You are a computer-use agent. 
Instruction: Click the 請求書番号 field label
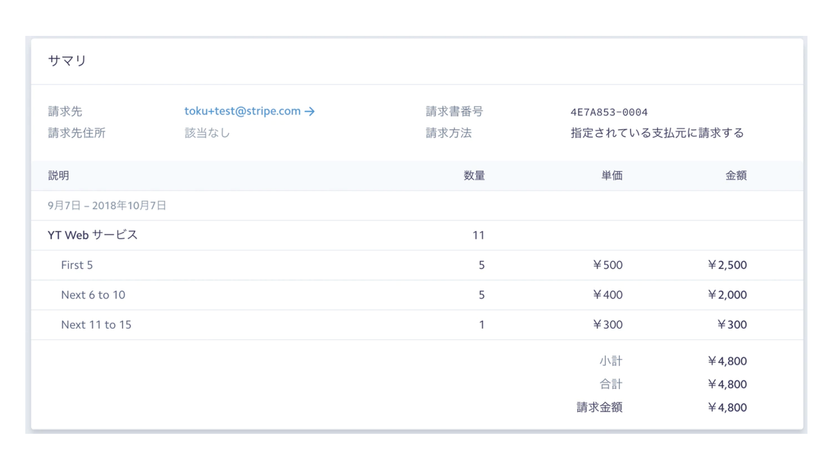click(454, 112)
